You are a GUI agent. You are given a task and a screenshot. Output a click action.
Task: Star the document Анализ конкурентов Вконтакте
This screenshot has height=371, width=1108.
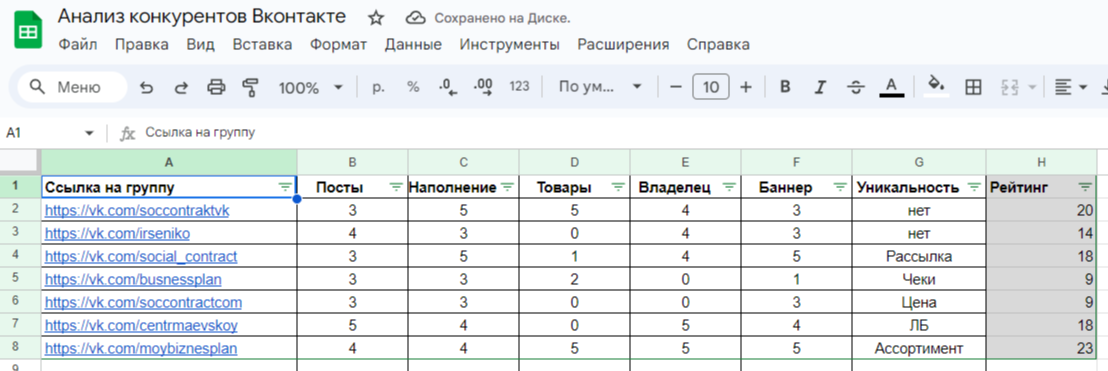[376, 18]
